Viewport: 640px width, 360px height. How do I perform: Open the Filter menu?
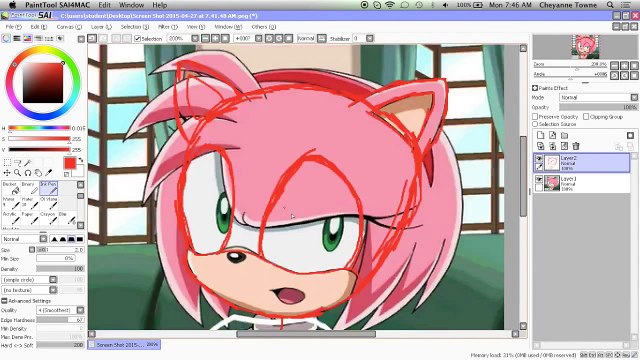pyautogui.click(x=168, y=27)
